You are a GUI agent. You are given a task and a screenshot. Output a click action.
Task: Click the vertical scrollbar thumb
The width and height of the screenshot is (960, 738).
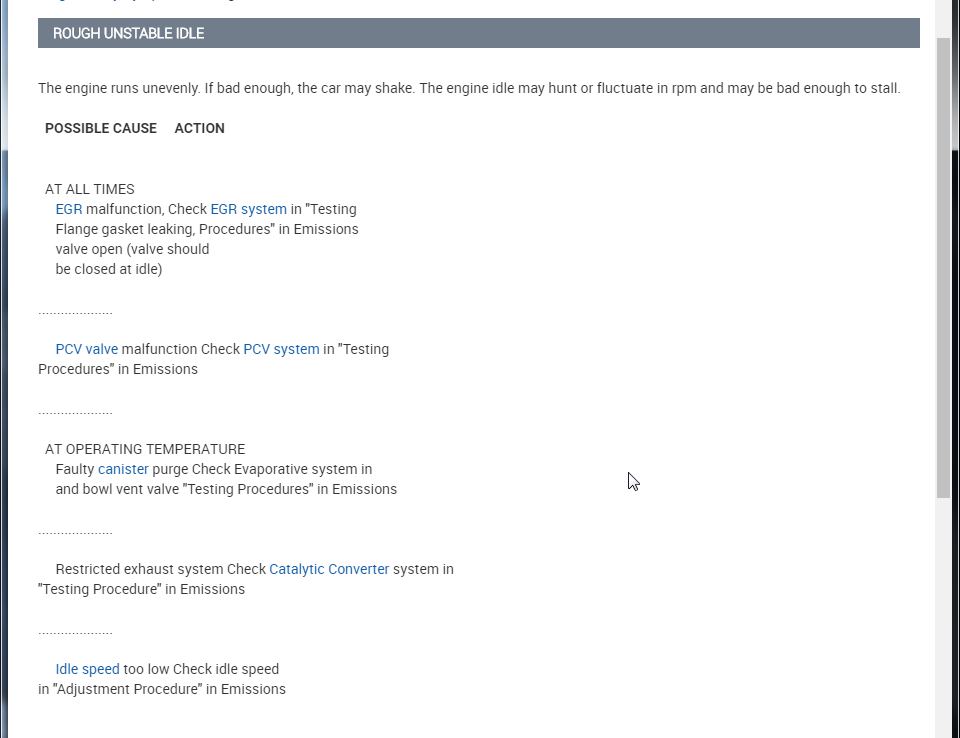[x=943, y=267]
